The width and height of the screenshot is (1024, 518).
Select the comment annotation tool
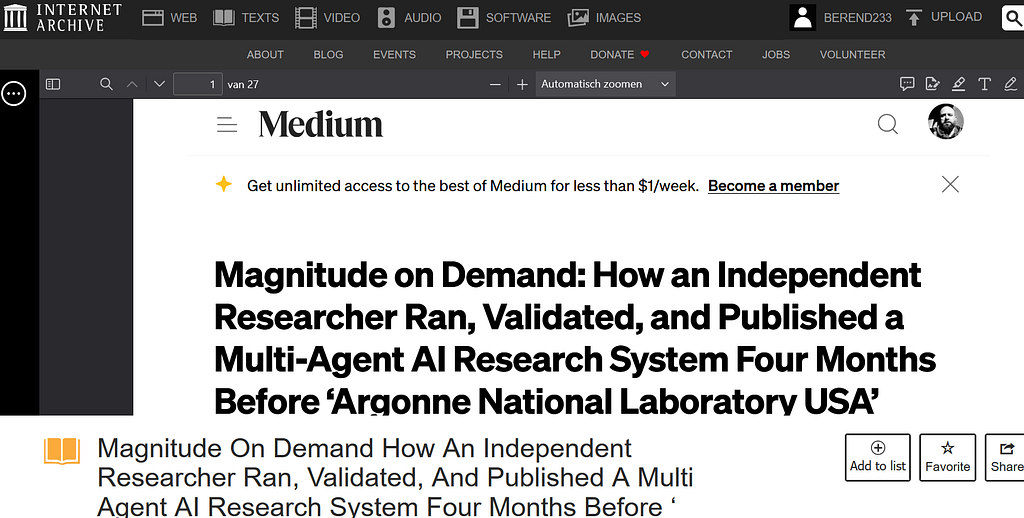906,84
